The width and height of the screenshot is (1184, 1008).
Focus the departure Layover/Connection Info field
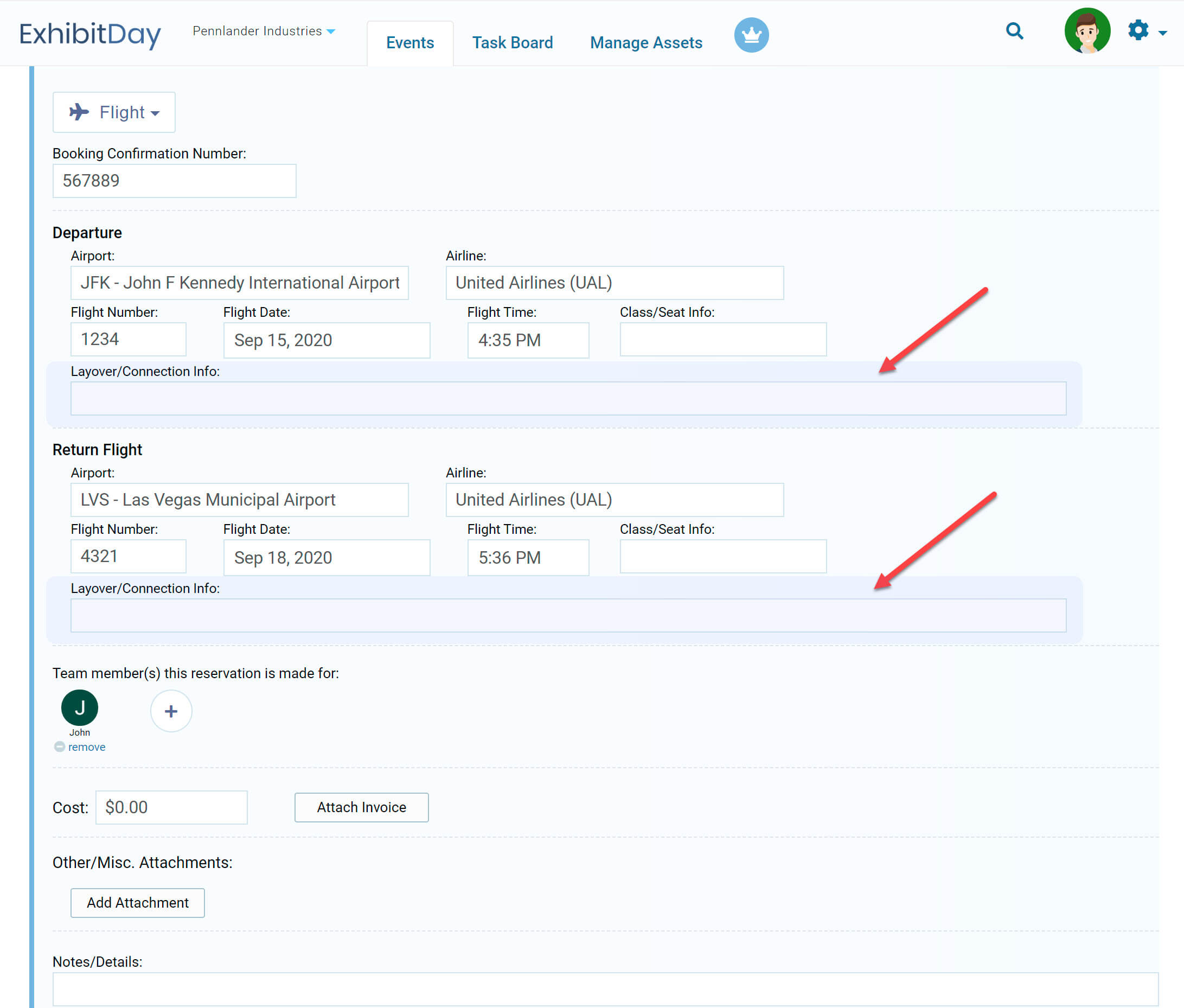[x=568, y=398]
